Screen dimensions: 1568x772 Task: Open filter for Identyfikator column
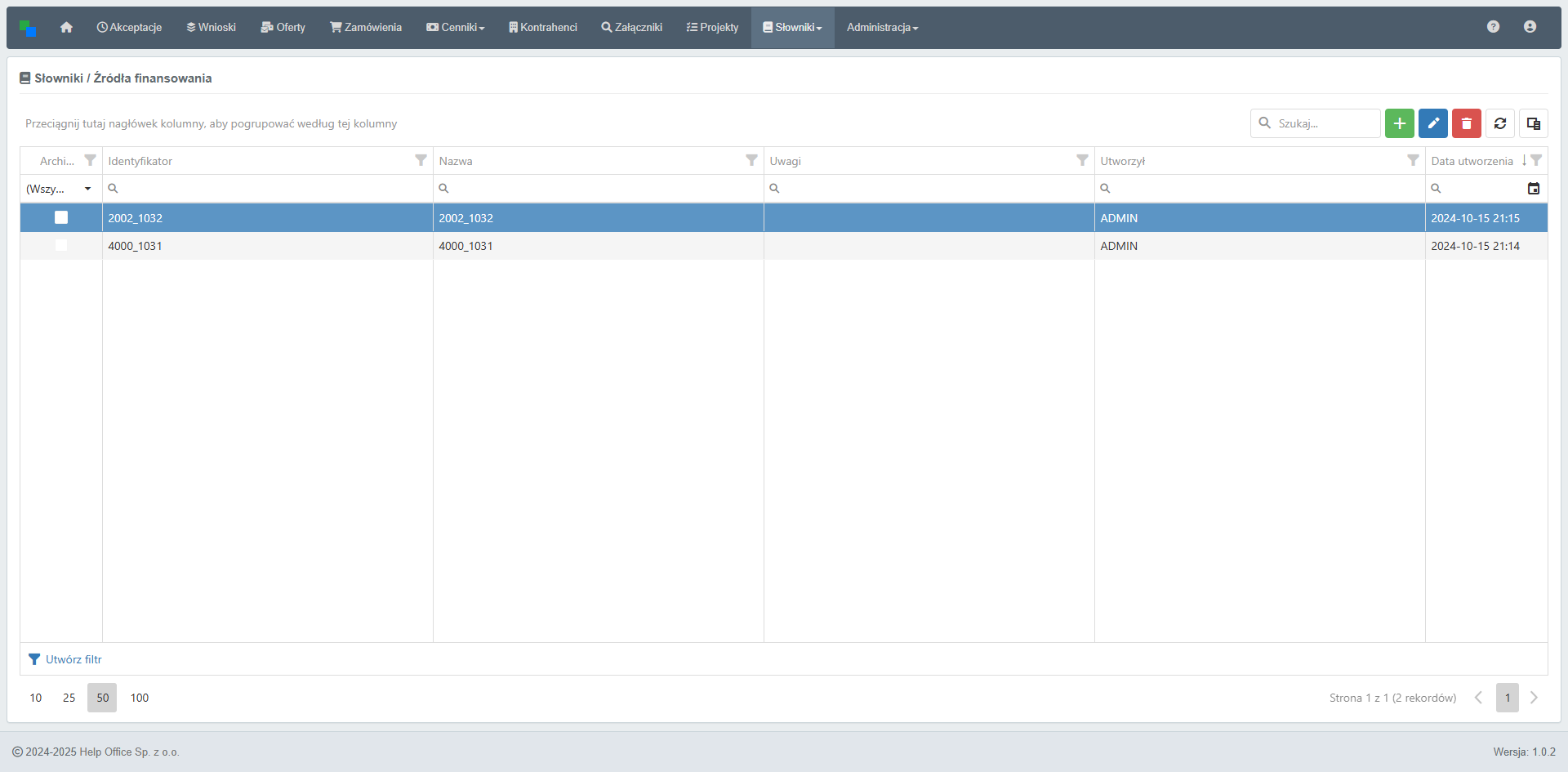(421, 161)
